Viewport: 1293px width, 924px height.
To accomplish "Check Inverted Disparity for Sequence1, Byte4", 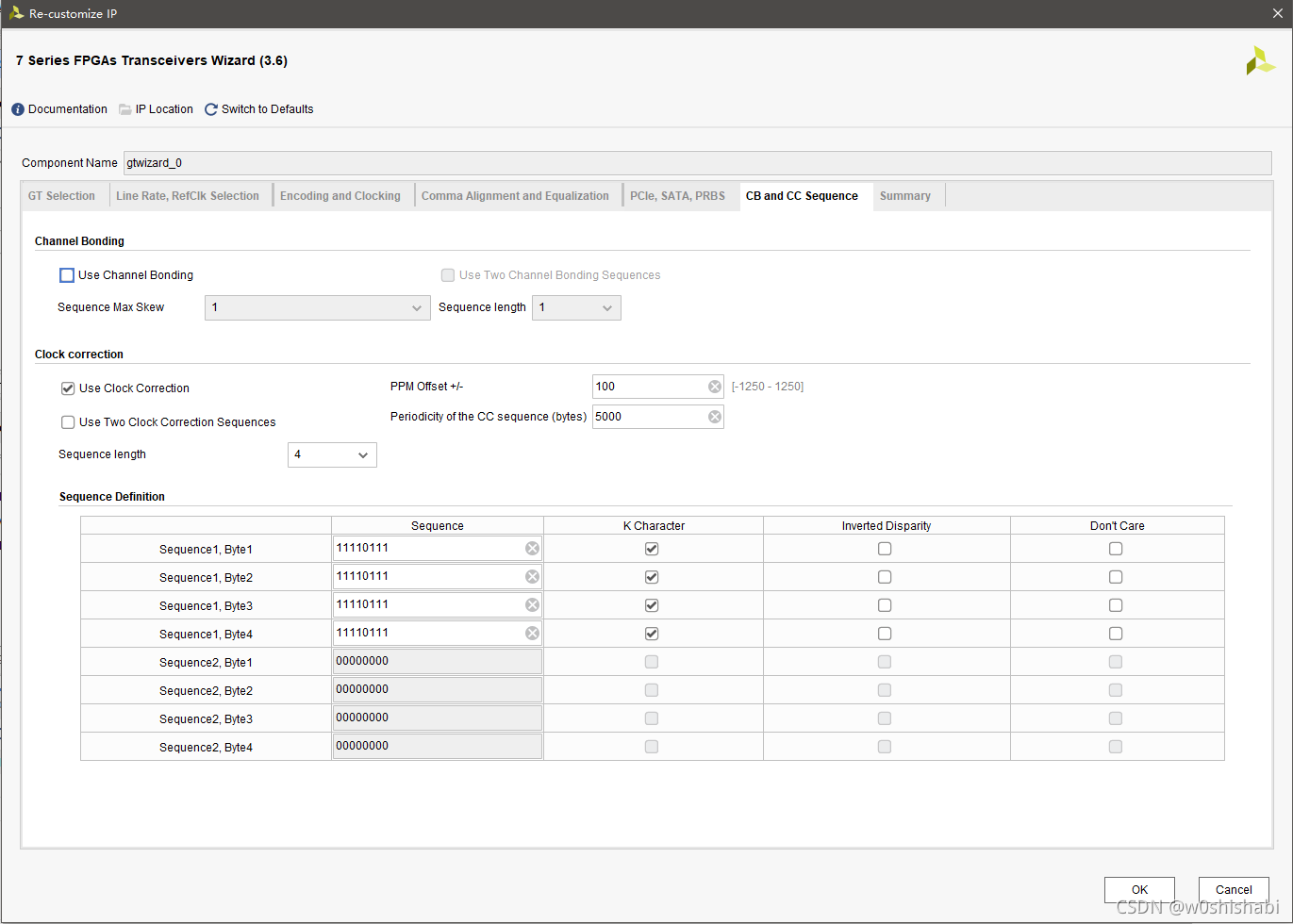I will 885,634.
